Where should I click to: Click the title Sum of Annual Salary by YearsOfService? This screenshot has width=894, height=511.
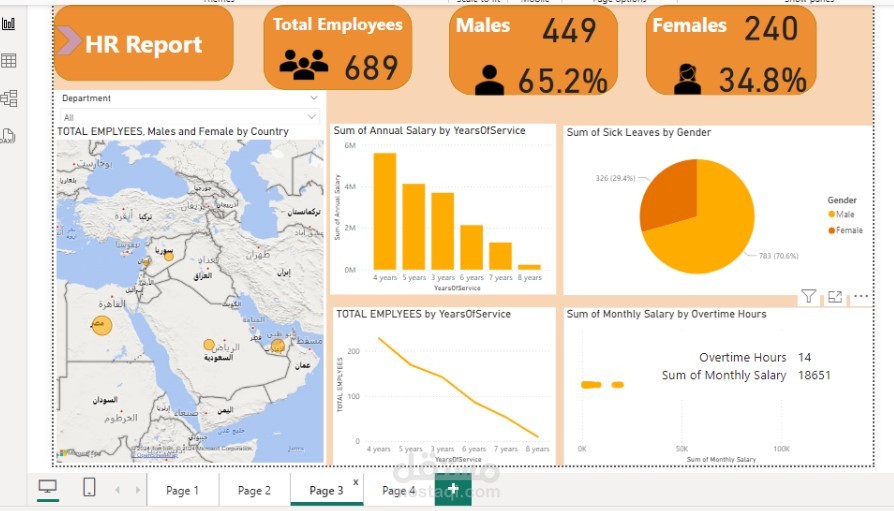tap(429, 131)
